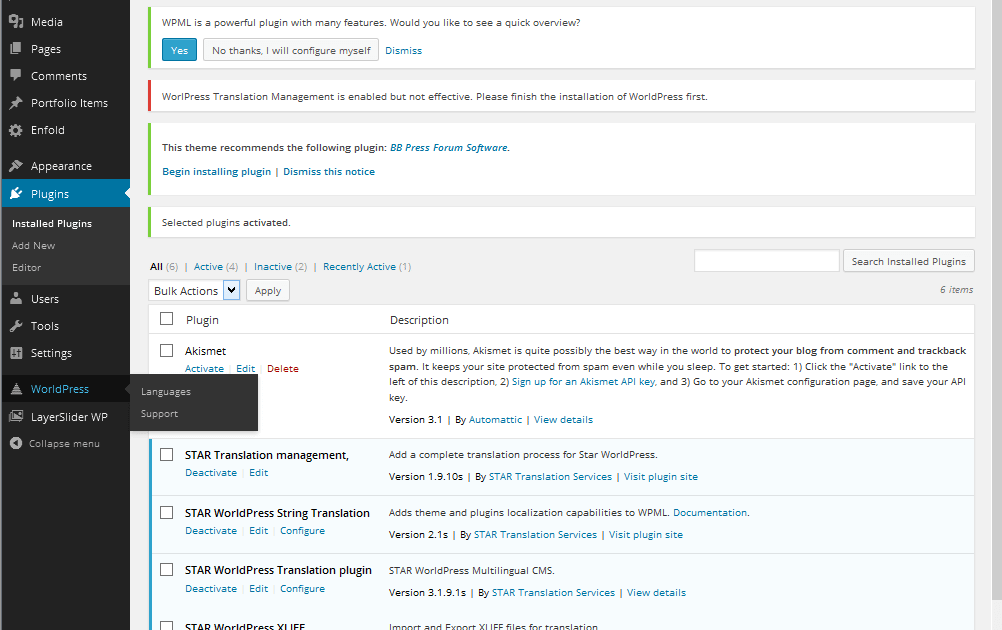The width and height of the screenshot is (1002, 630).
Task: Edit the Akismet plugin
Action: (245, 369)
